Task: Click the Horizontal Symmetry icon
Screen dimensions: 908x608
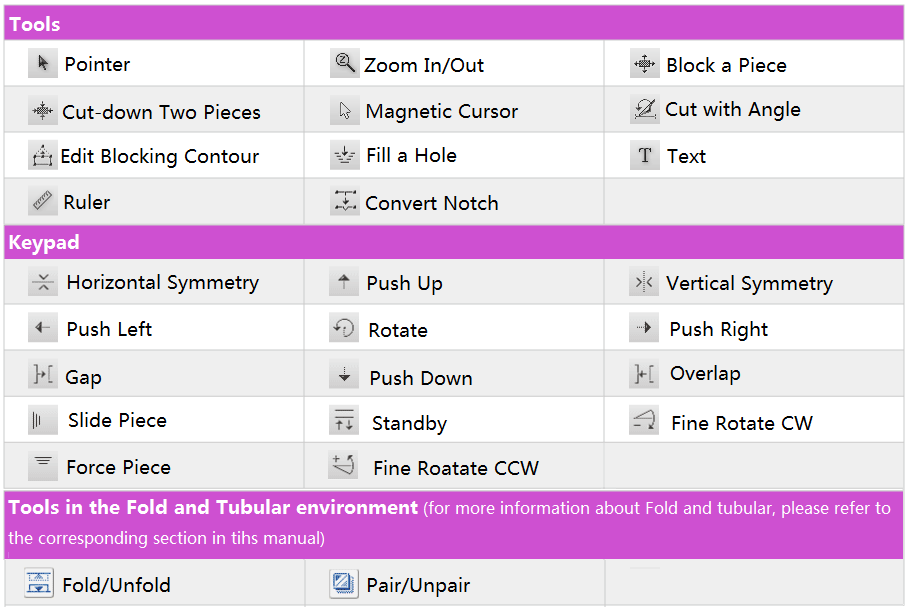Action: click(x=43, y=283)
